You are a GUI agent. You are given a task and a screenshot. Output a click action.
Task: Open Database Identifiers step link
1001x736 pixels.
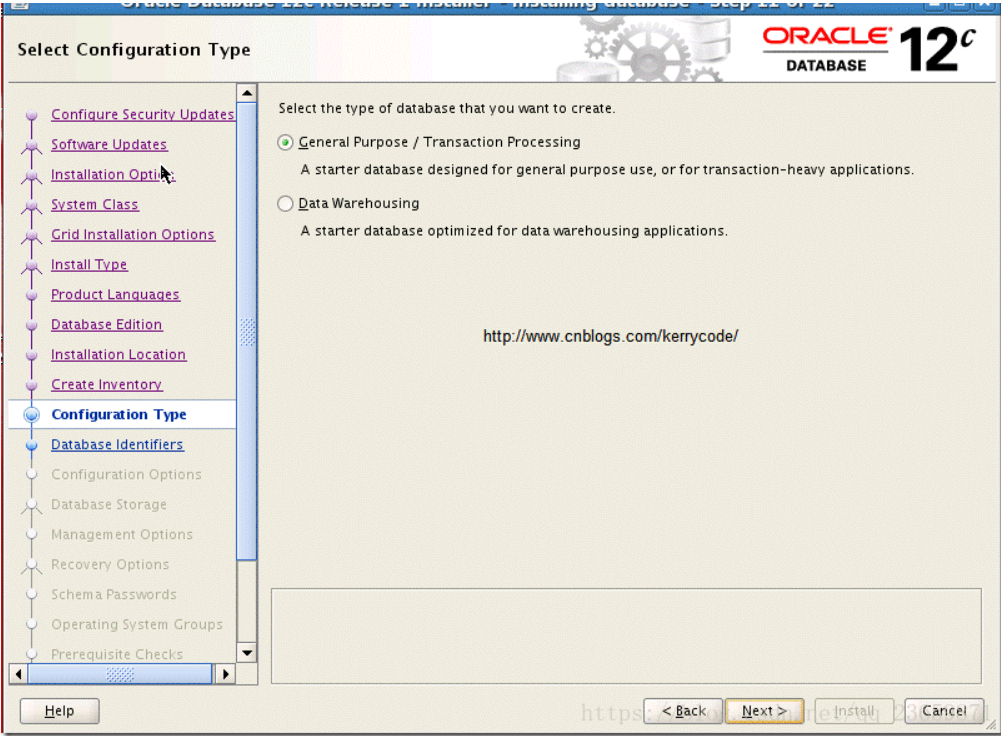click(x=117, y=444)
